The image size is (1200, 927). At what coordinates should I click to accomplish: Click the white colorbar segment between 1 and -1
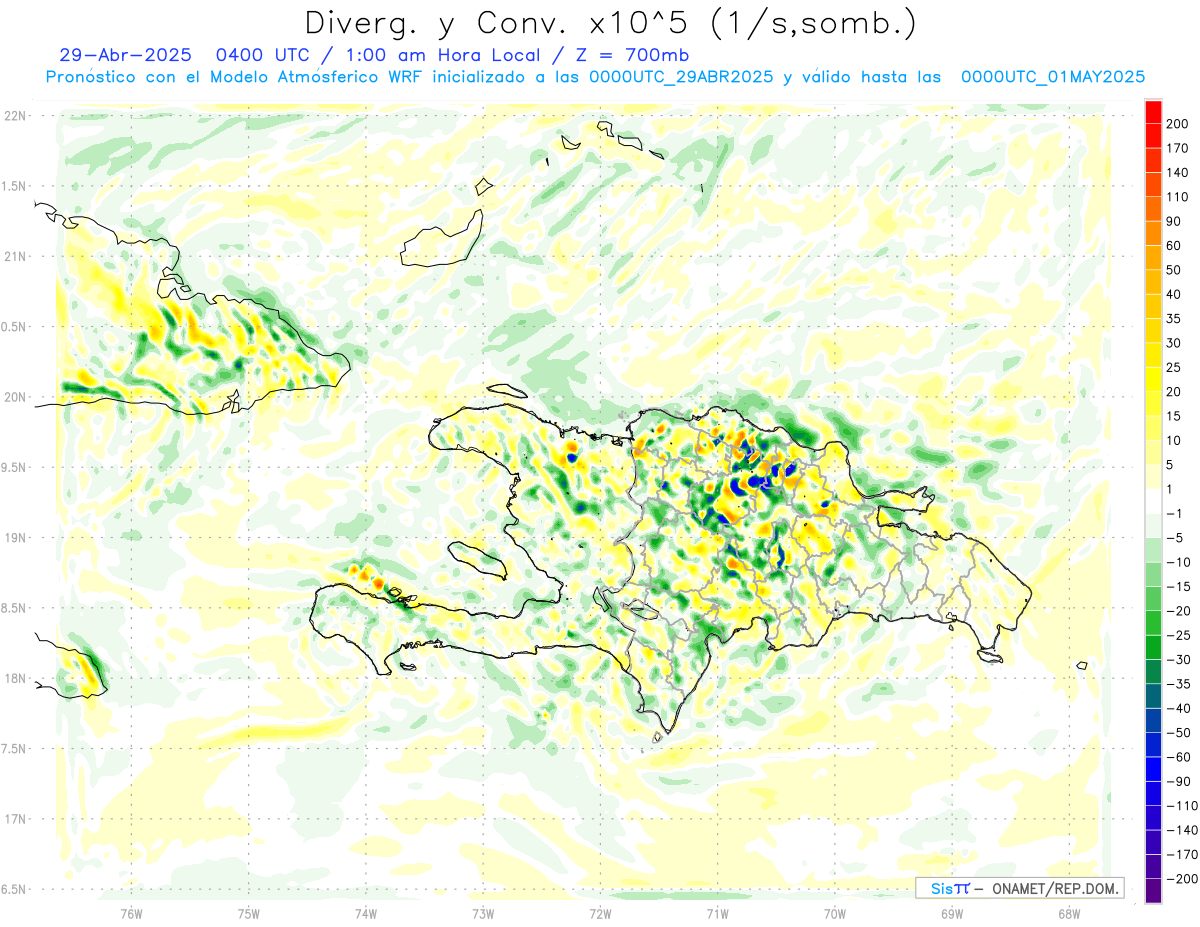point(1153,502)
